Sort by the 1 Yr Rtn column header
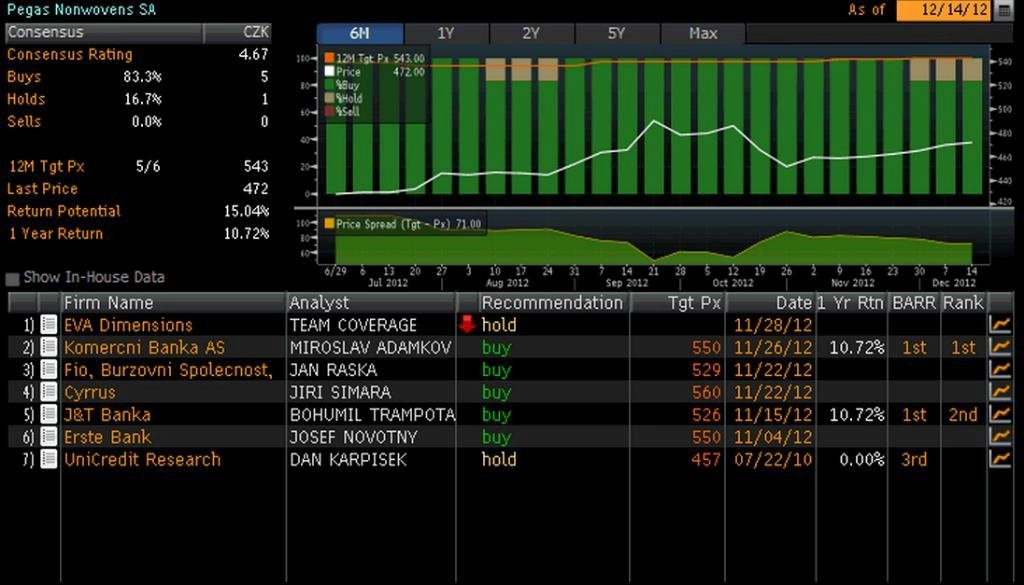 [x=850, y=303]
